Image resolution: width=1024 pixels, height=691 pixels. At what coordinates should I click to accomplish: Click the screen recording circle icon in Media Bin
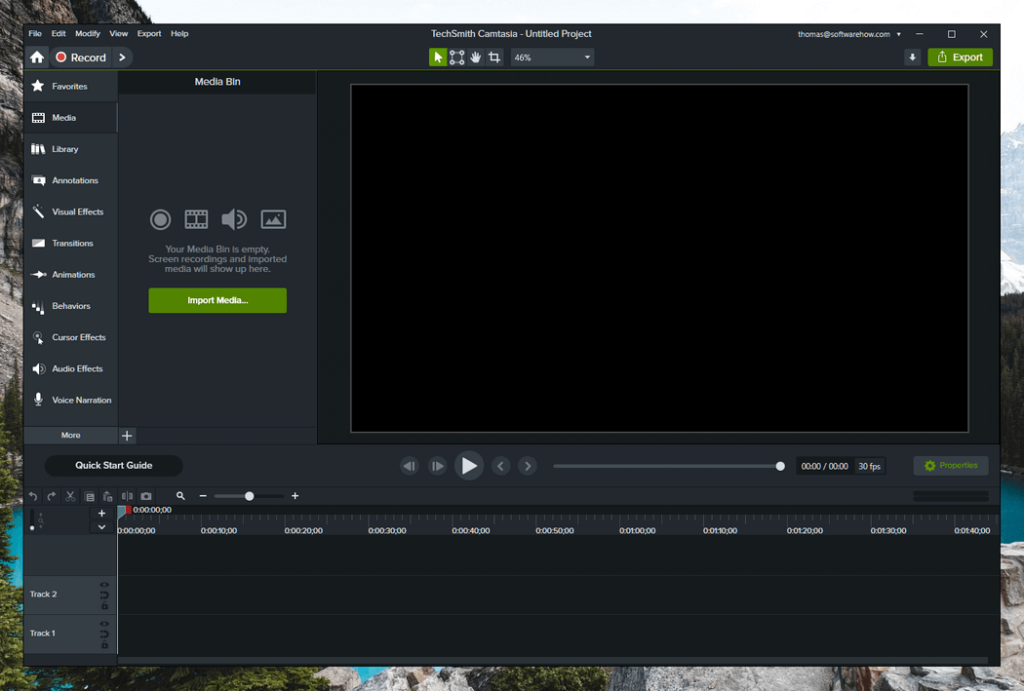click(x=160, y=219)
